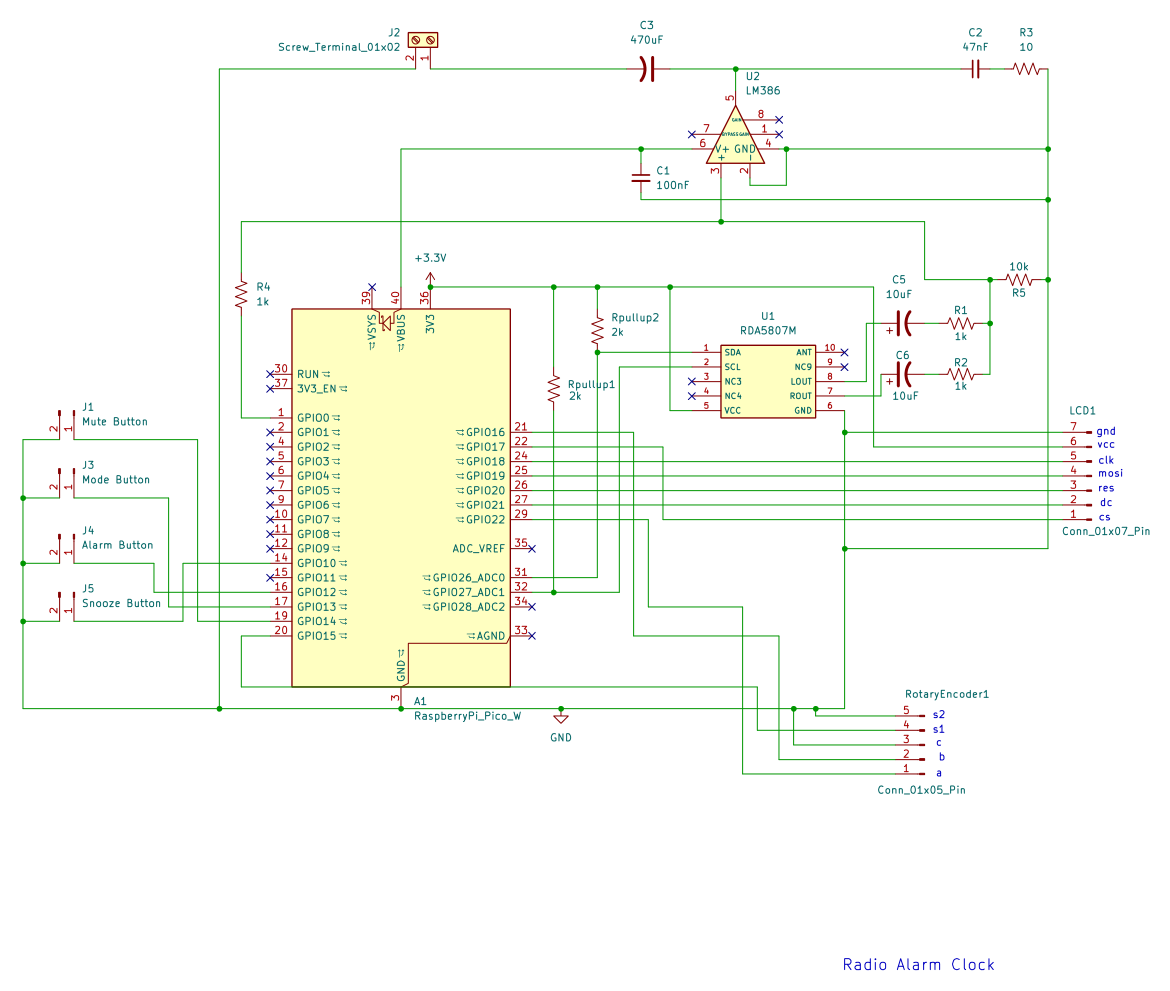Viewport: 1170px width, 991px height.
Task: Select the J4 Alarm Button connector symbol
Action: tap(66, 547)
